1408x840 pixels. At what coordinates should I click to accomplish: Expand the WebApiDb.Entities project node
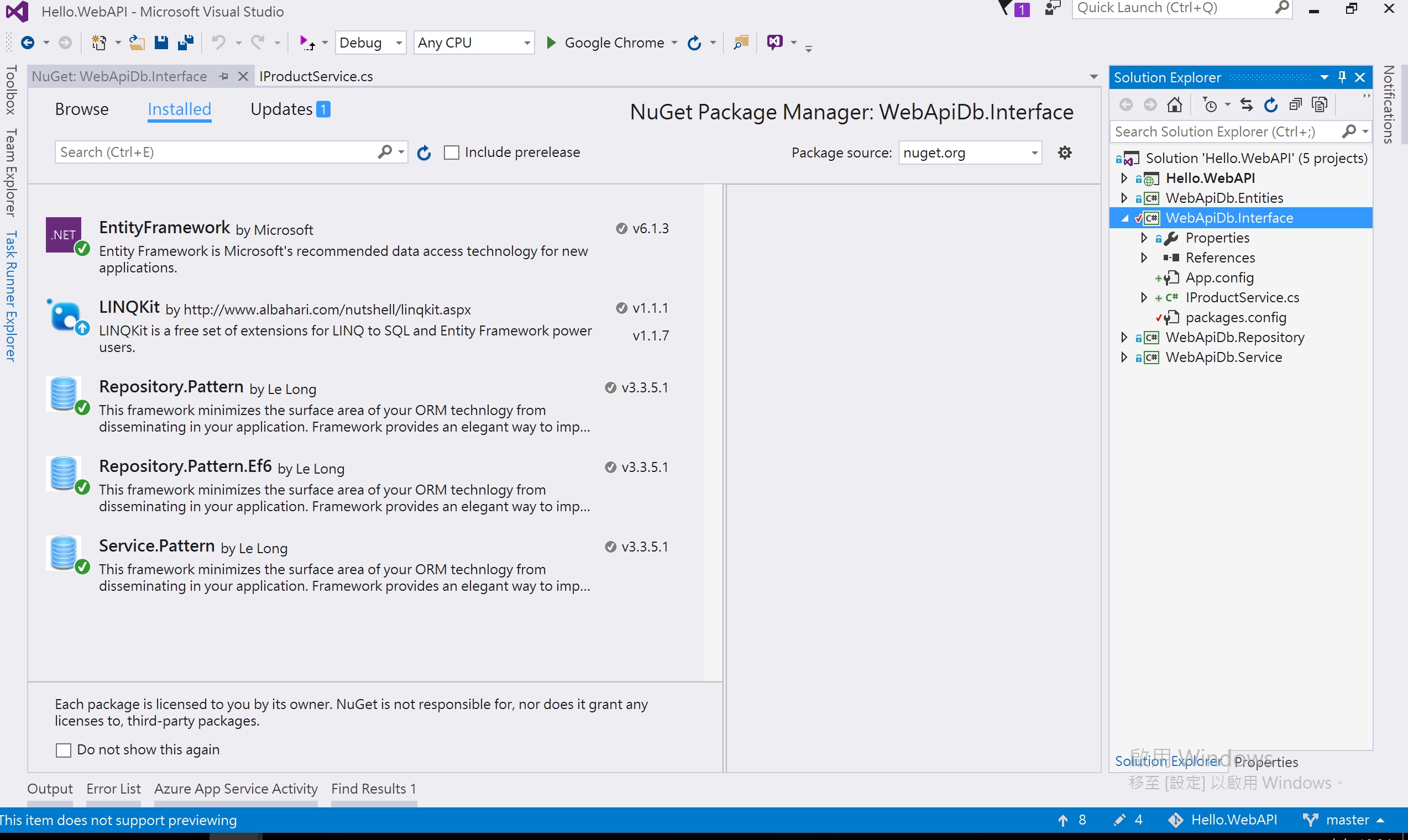pyautogui.click(x=1124, y=197)
